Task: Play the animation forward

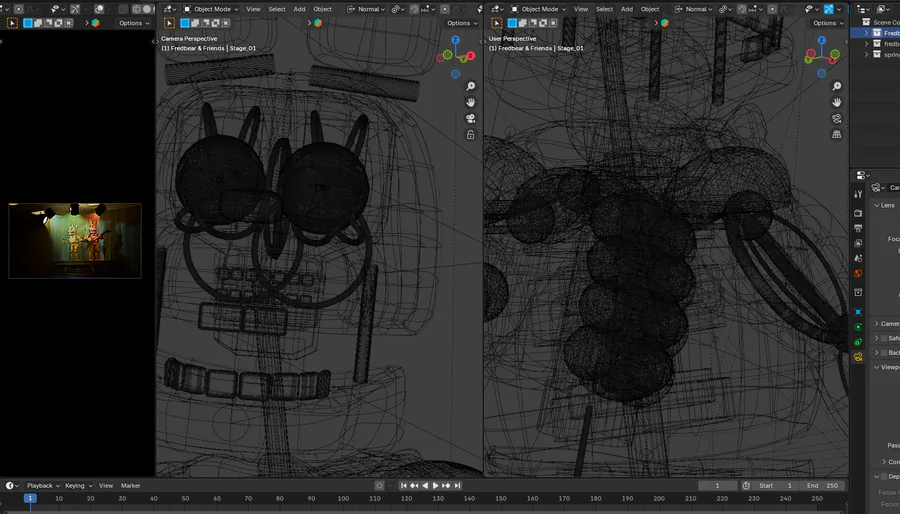Action: click(435, 485)
